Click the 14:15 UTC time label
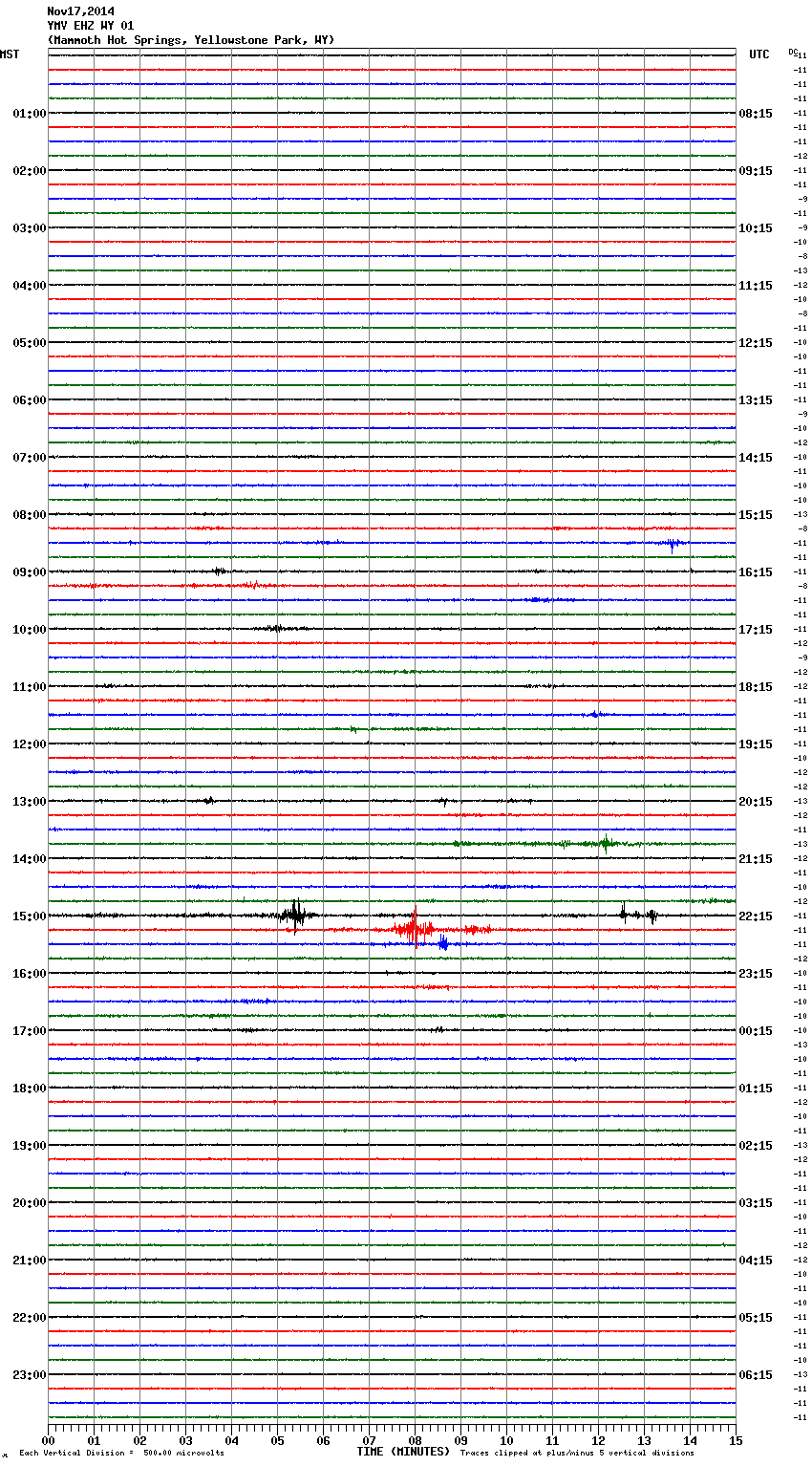The width and height of the screenshot is (812, 1466). click(x=756, y=458)
